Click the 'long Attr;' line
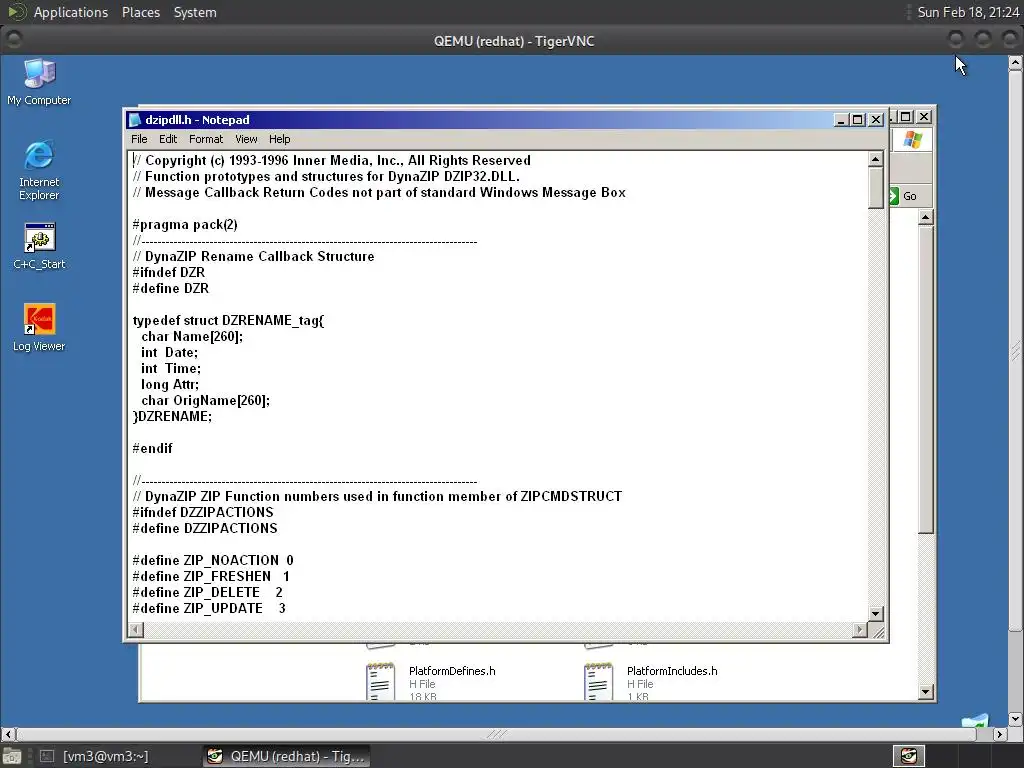The height and width of the screenshot is (768, 1024). (170, 385)
